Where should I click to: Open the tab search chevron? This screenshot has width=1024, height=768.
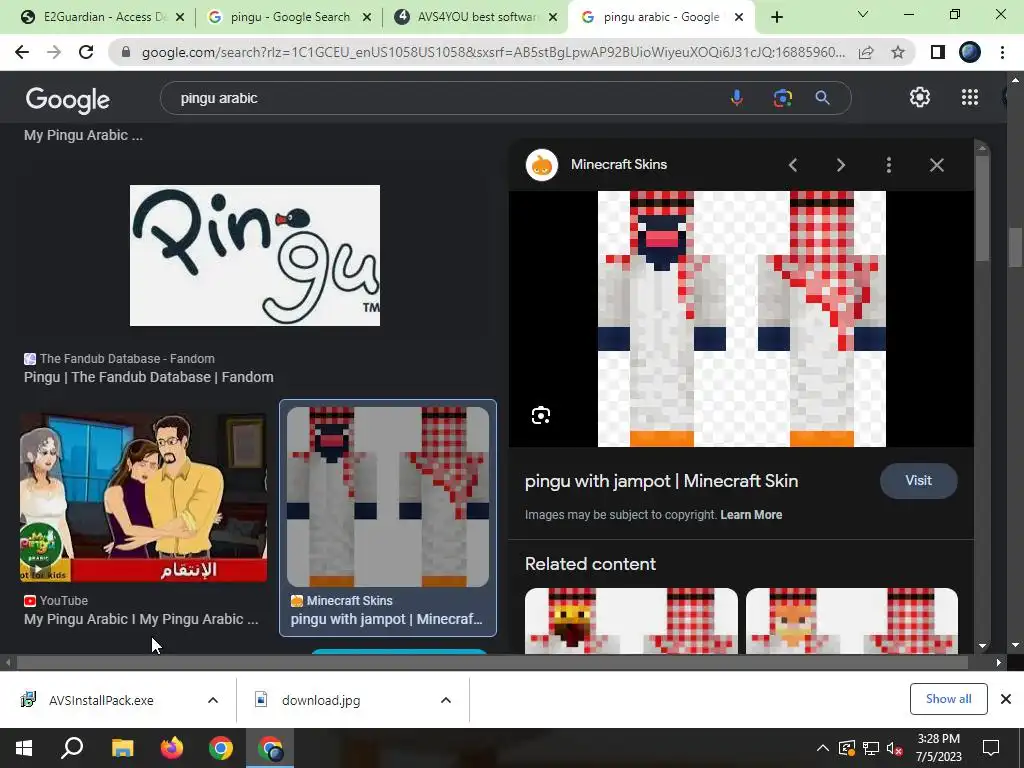tap(863, 14)
